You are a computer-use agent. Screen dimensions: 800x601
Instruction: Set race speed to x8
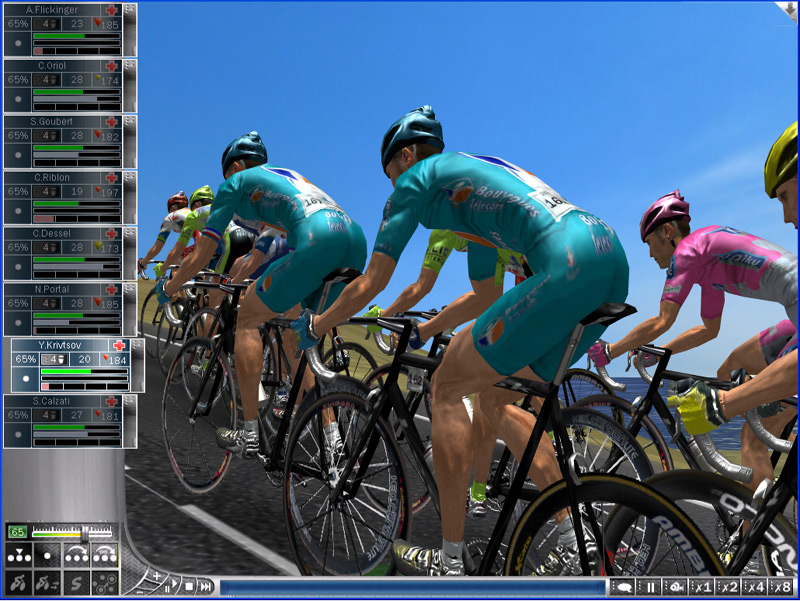click(x=782, y=588)
